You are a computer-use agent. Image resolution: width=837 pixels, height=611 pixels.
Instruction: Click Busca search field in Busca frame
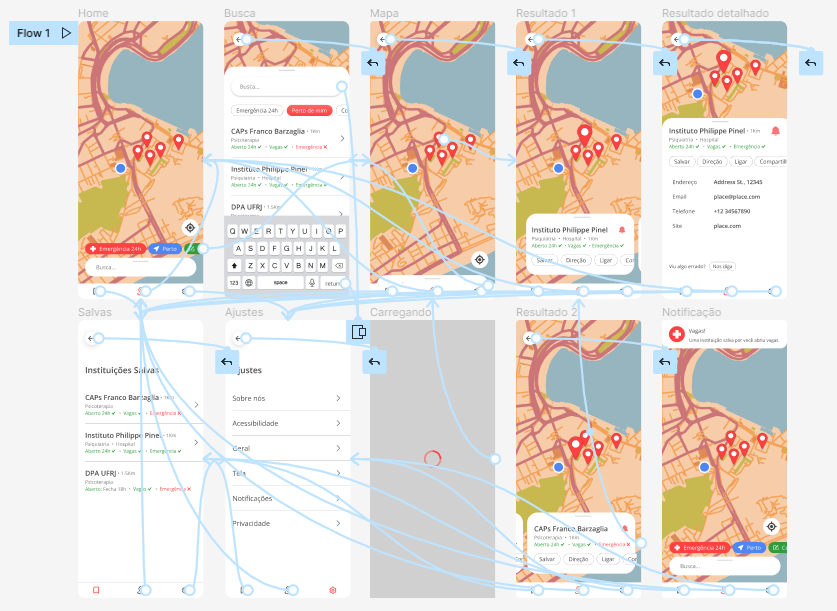286,86
